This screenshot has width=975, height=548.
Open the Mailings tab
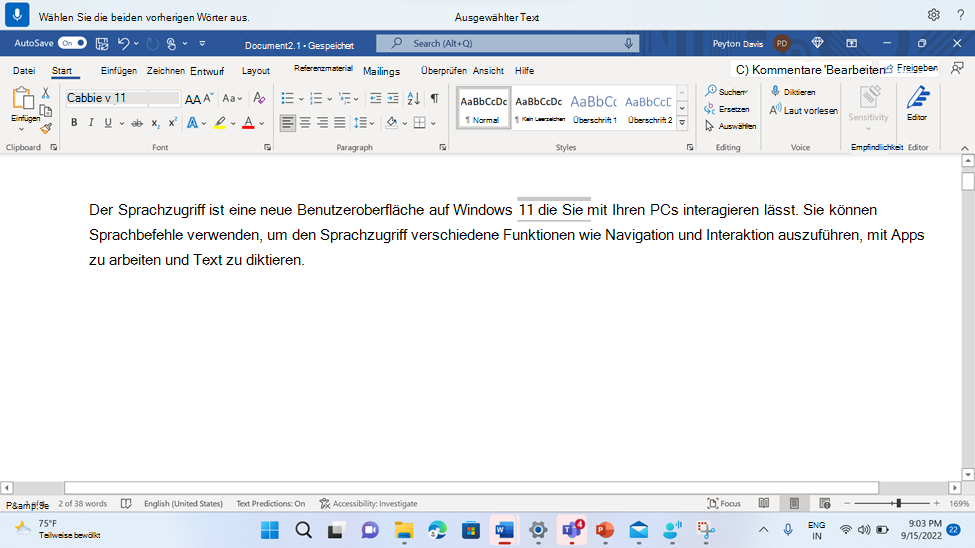(x=381, y=72)
